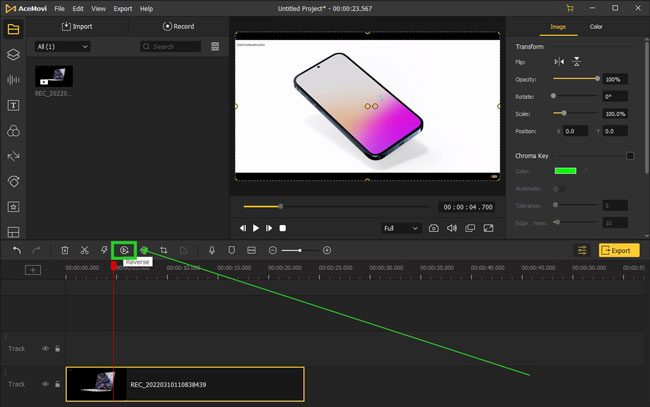This screenshot has width=650, height=407.
Task: Play the preview video
Action: coord(256,228)
